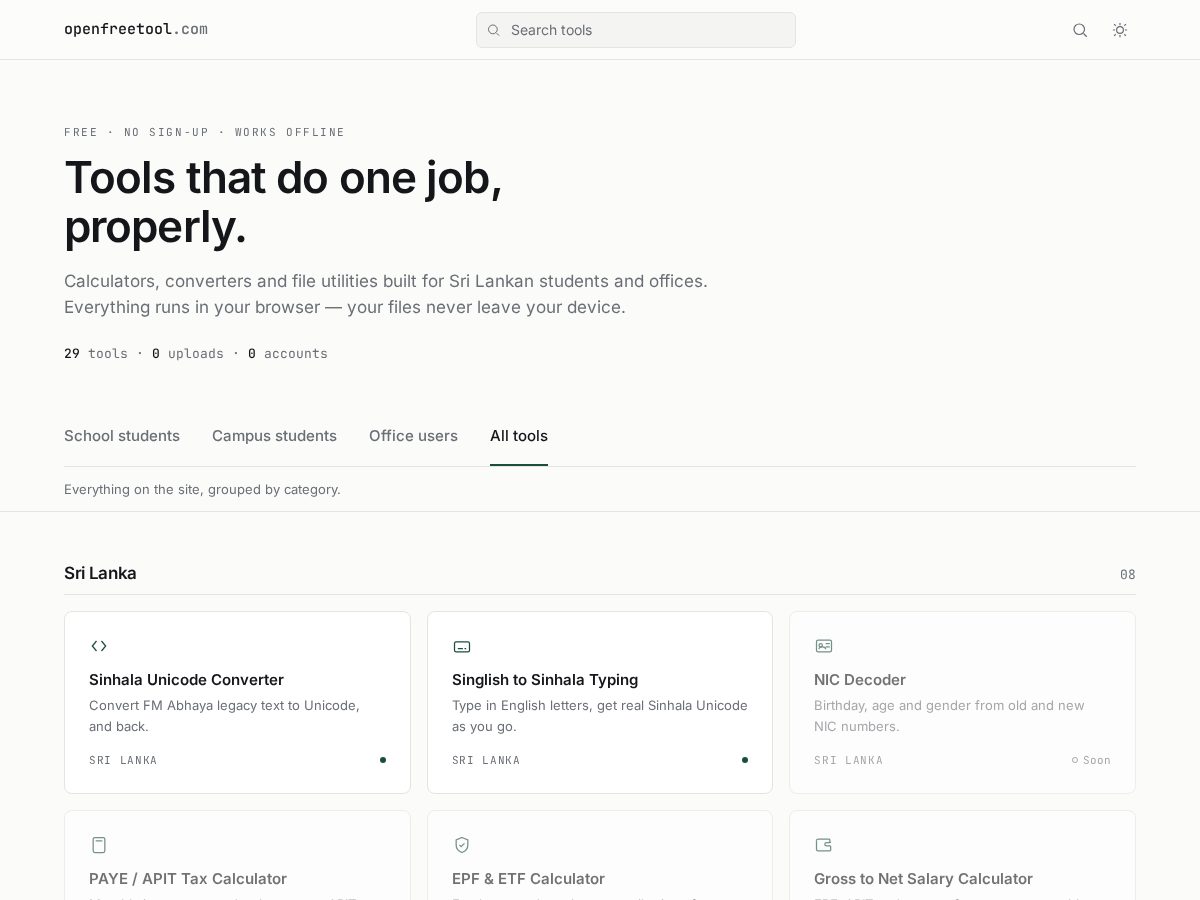
Task: Click 'Tools that do one job, properly' headline
Action: point(283,202)
